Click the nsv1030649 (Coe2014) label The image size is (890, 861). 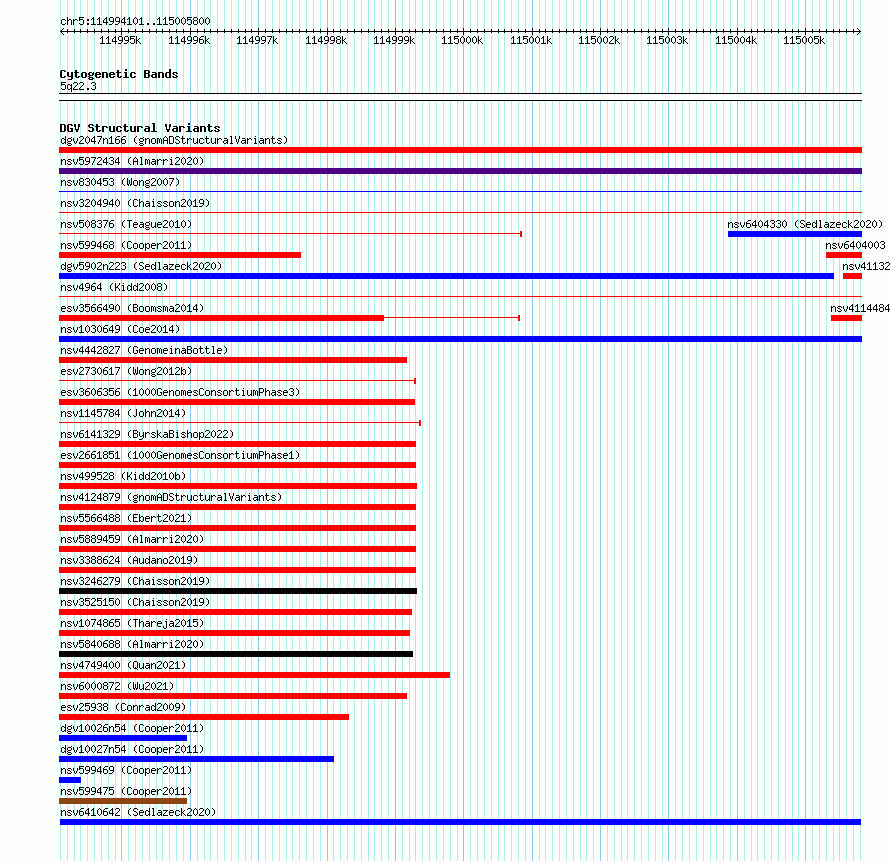tap(120, 329)
